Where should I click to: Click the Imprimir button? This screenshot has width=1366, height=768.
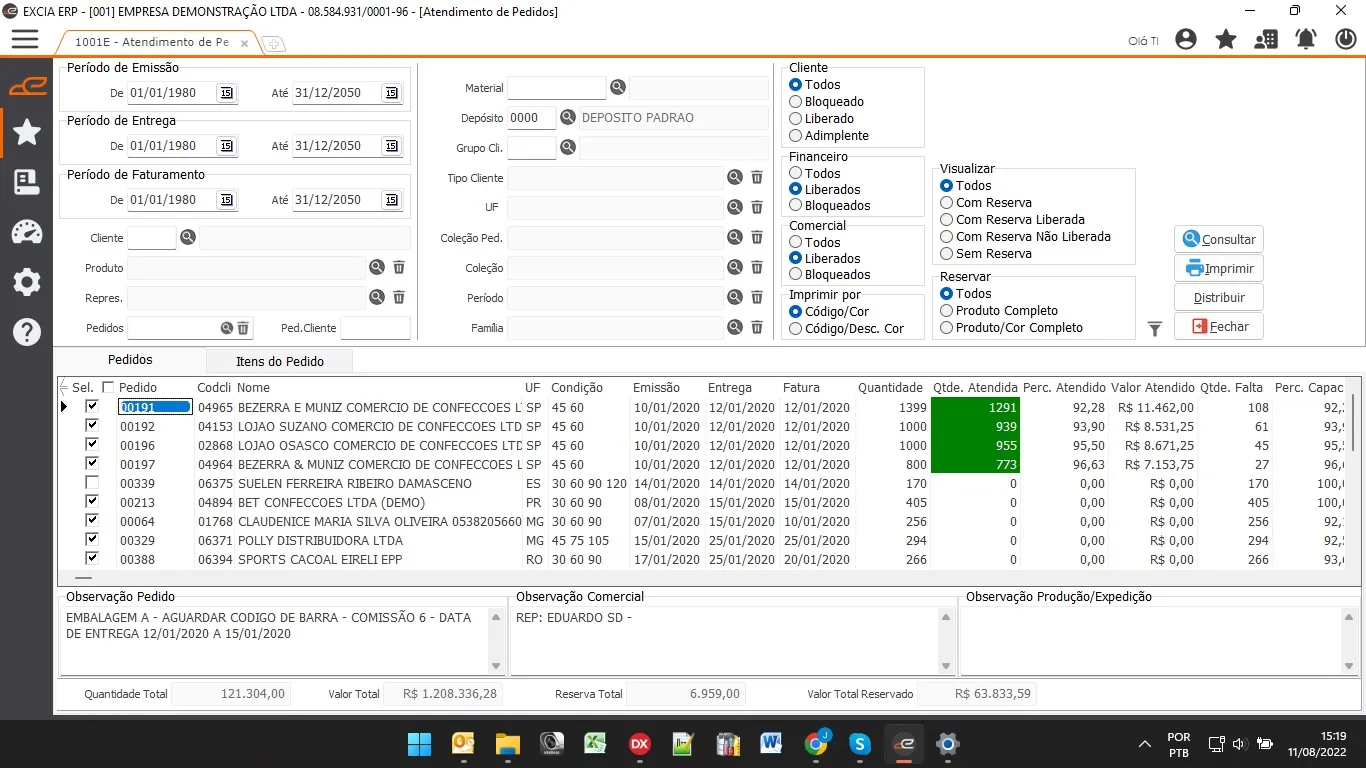(x=1219, y=269)
